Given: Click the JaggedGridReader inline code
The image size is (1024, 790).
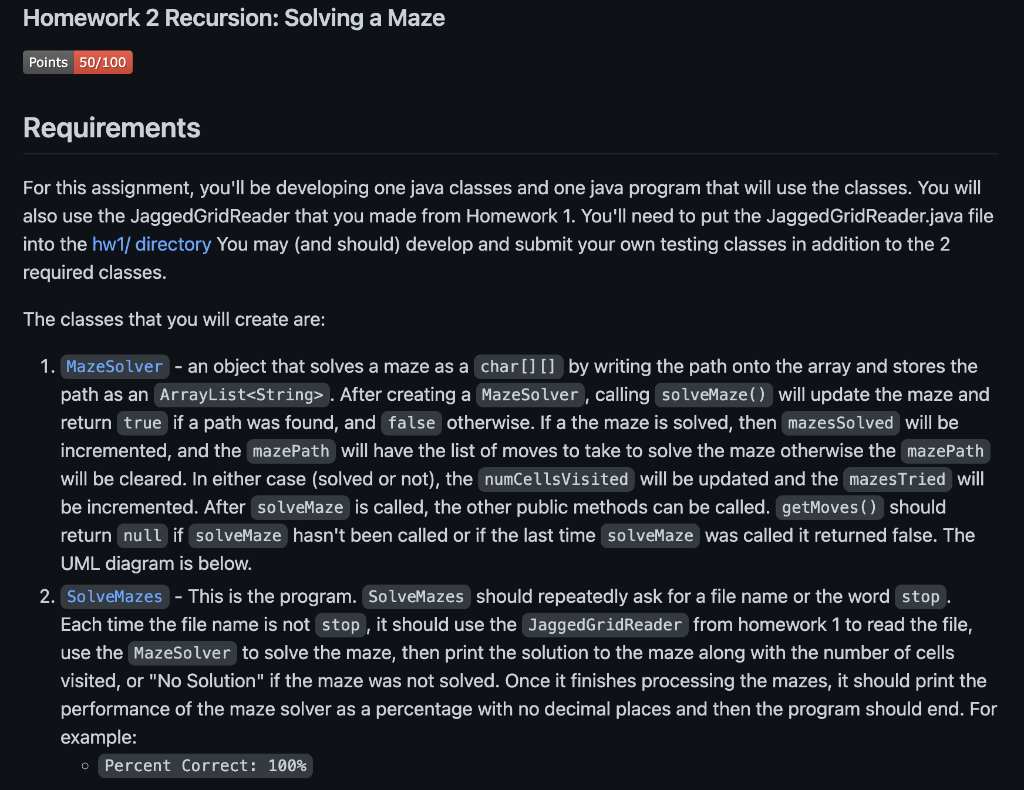Looking at the screenshot, I should point(605,624).
